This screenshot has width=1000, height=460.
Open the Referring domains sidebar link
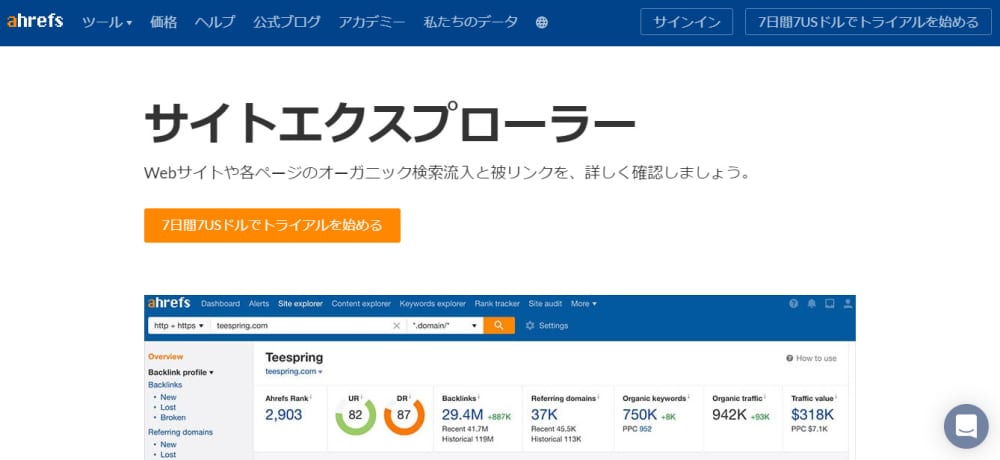pos(180,432)
